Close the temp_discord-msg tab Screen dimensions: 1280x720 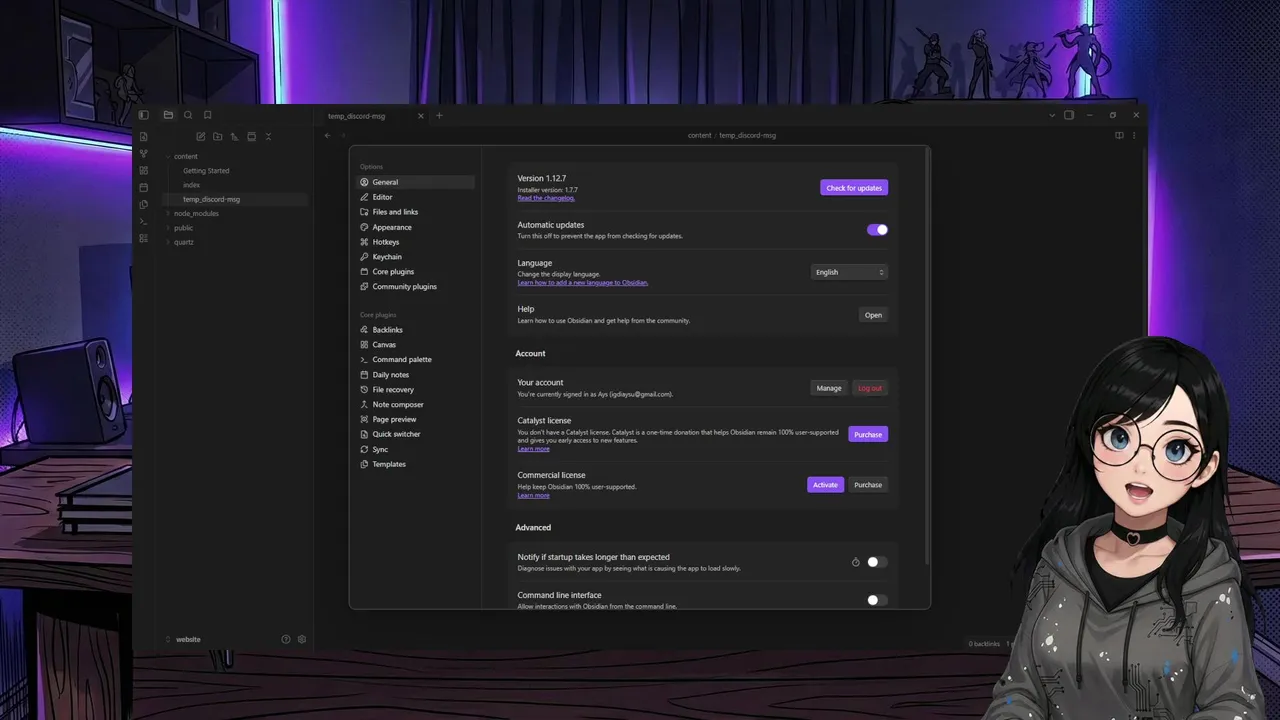[x=420, y=116]
